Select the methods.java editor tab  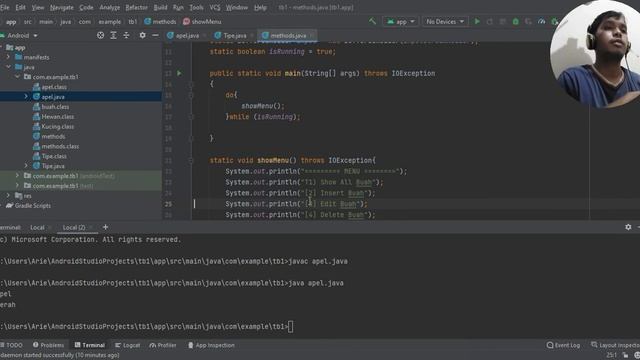tap(288, 36)
